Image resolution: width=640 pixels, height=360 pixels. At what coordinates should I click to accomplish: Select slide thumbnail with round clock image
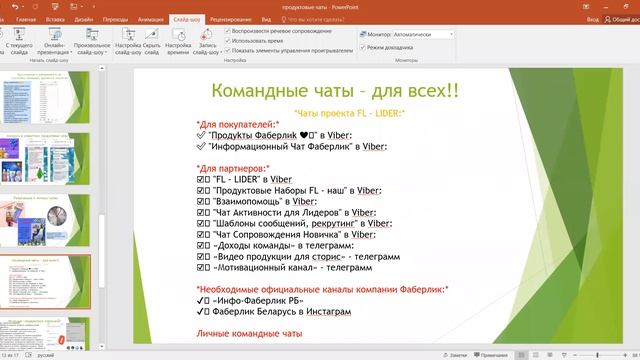coord(44,220)
